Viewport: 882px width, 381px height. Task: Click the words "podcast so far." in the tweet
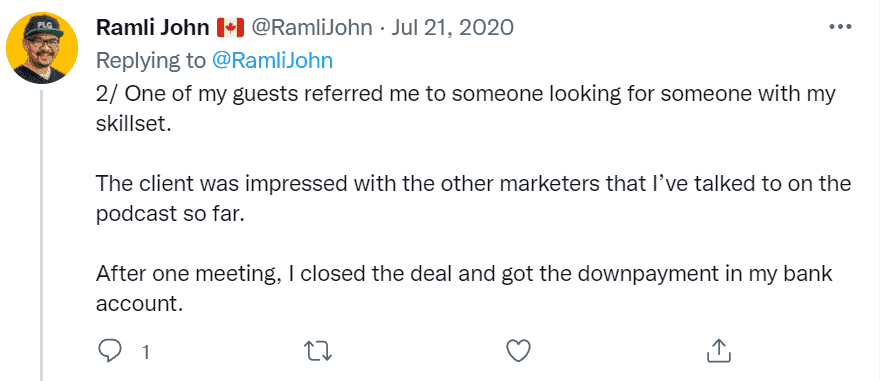(x=170, y=214)
